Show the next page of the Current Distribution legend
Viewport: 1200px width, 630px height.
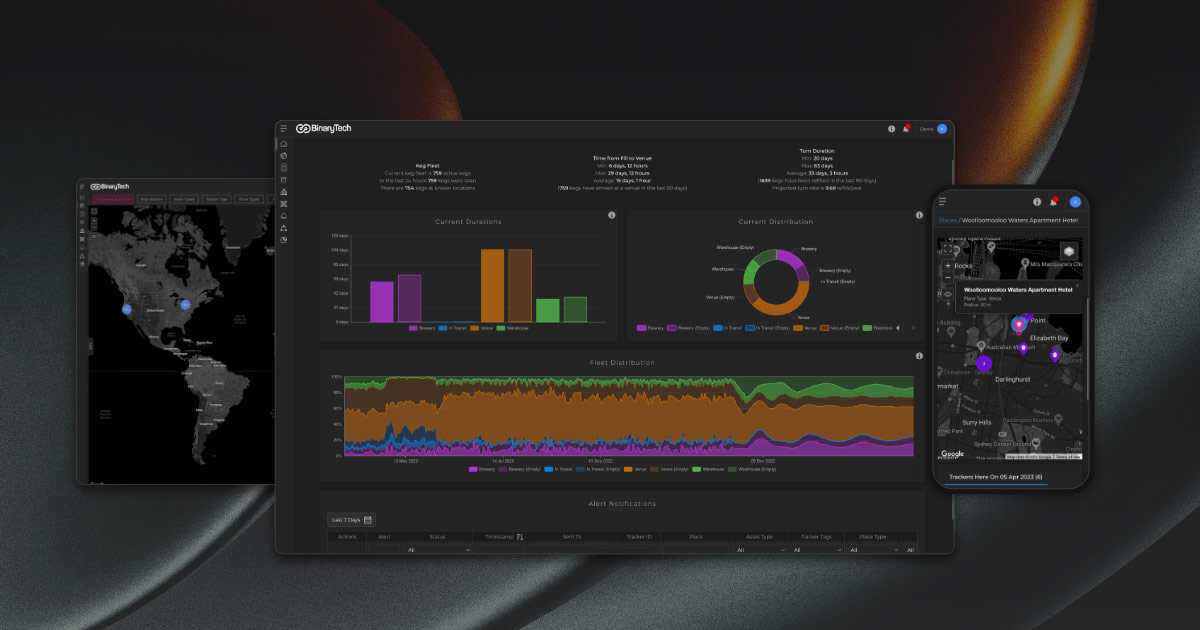[911, 328]
